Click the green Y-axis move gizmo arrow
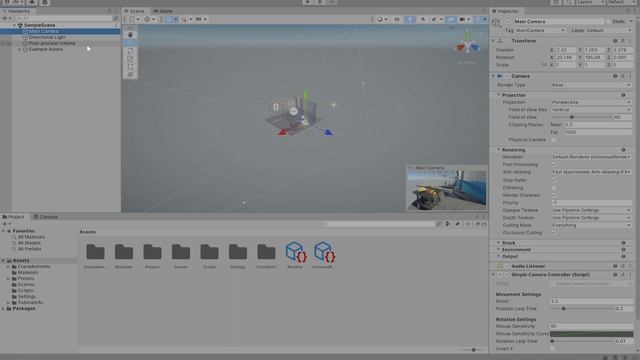The width and height of the screenshot is (640, 360). pos(305,94)
